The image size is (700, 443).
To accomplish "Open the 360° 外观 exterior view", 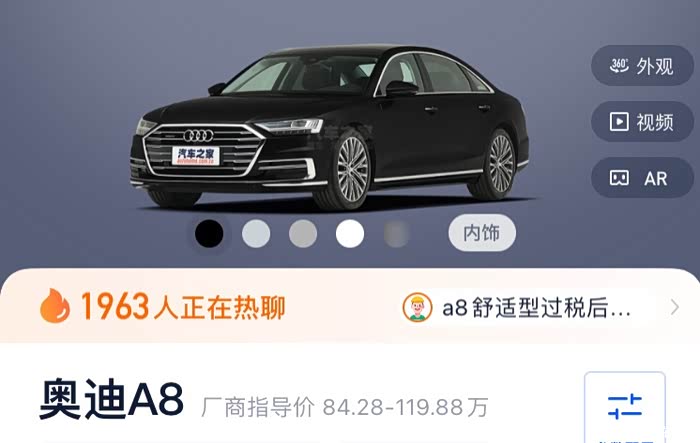I will coord(642,66).
